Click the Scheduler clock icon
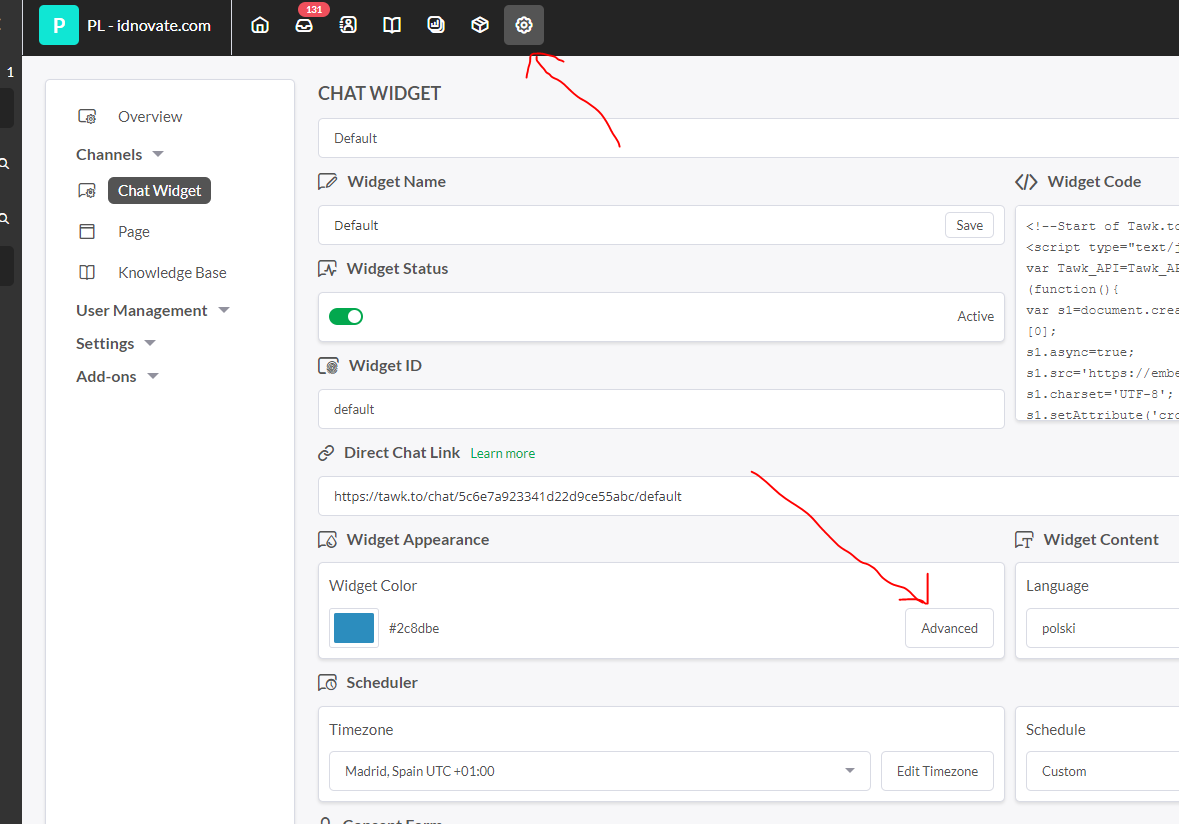Viewport: 1179px width, 824px height. [x=327, y=682]
